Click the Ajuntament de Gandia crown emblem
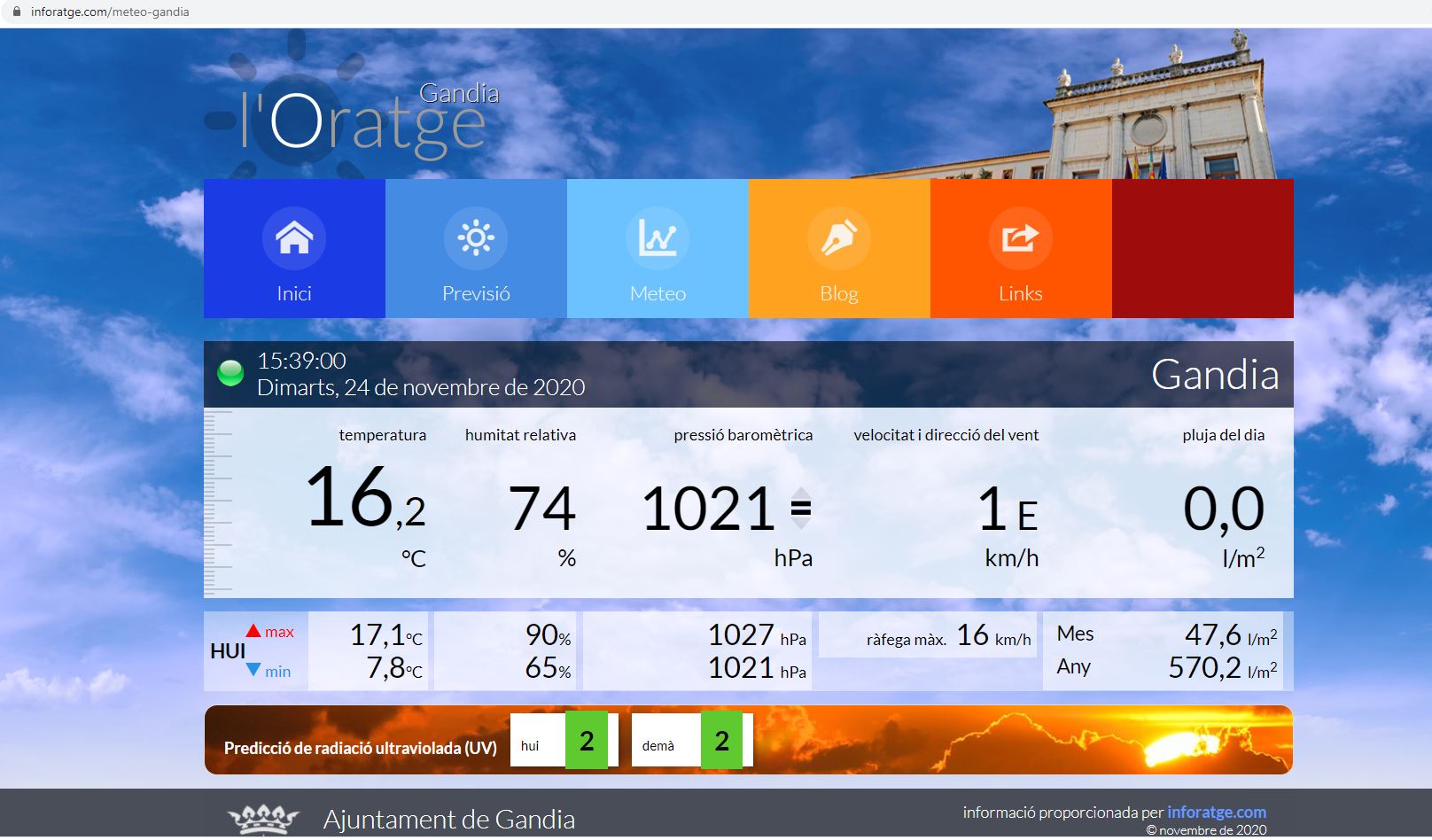The height and width of the screenshot is (840, 1432). tap(263, 819)
